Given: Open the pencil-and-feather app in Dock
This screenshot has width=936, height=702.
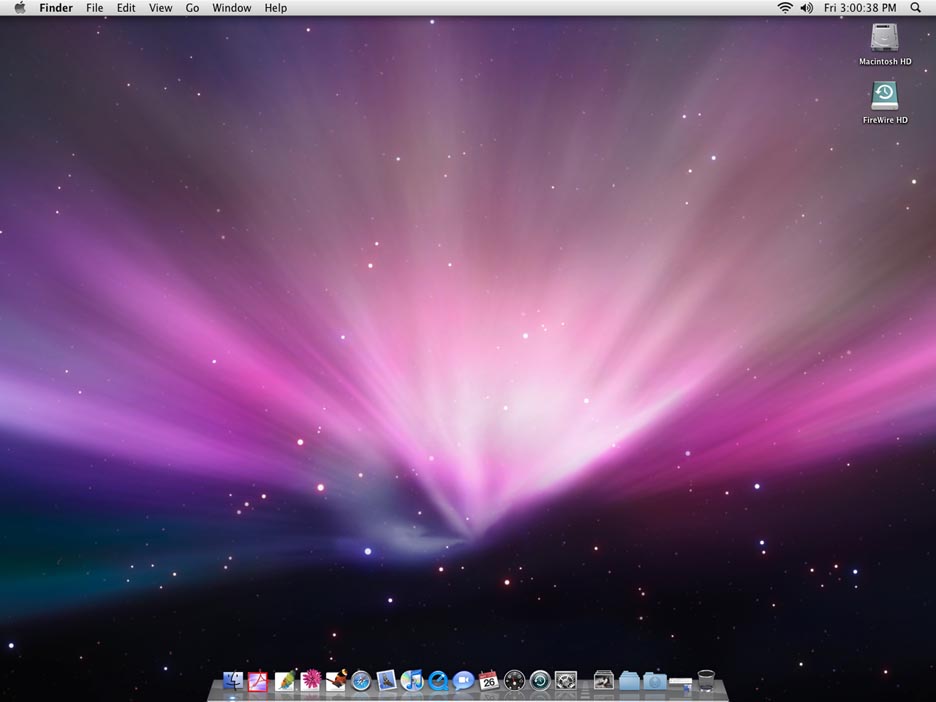Looking at the screenshot, I should click(x=285, y=681).
